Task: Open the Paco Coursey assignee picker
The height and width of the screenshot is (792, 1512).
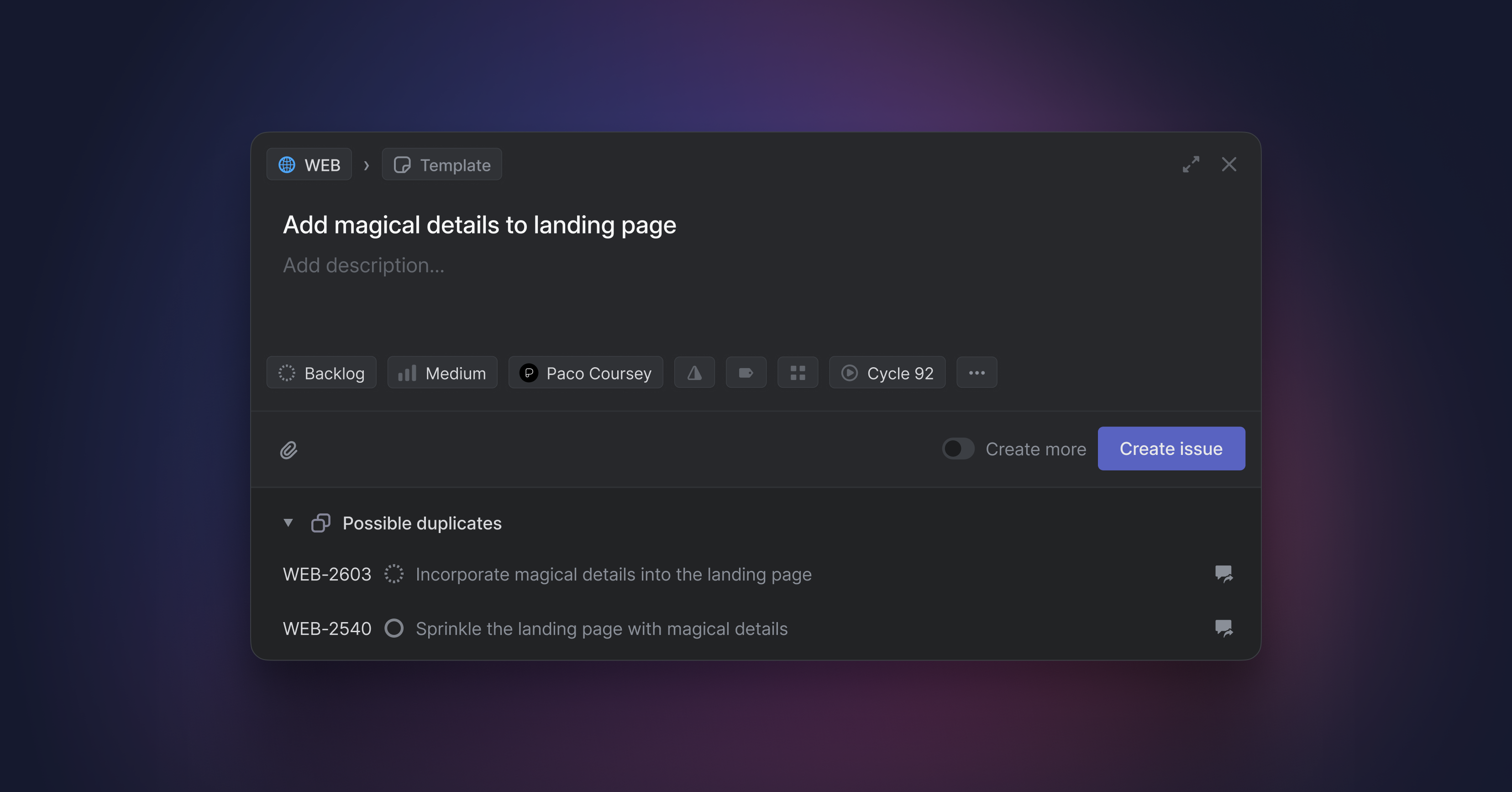Action: [585, 373]
